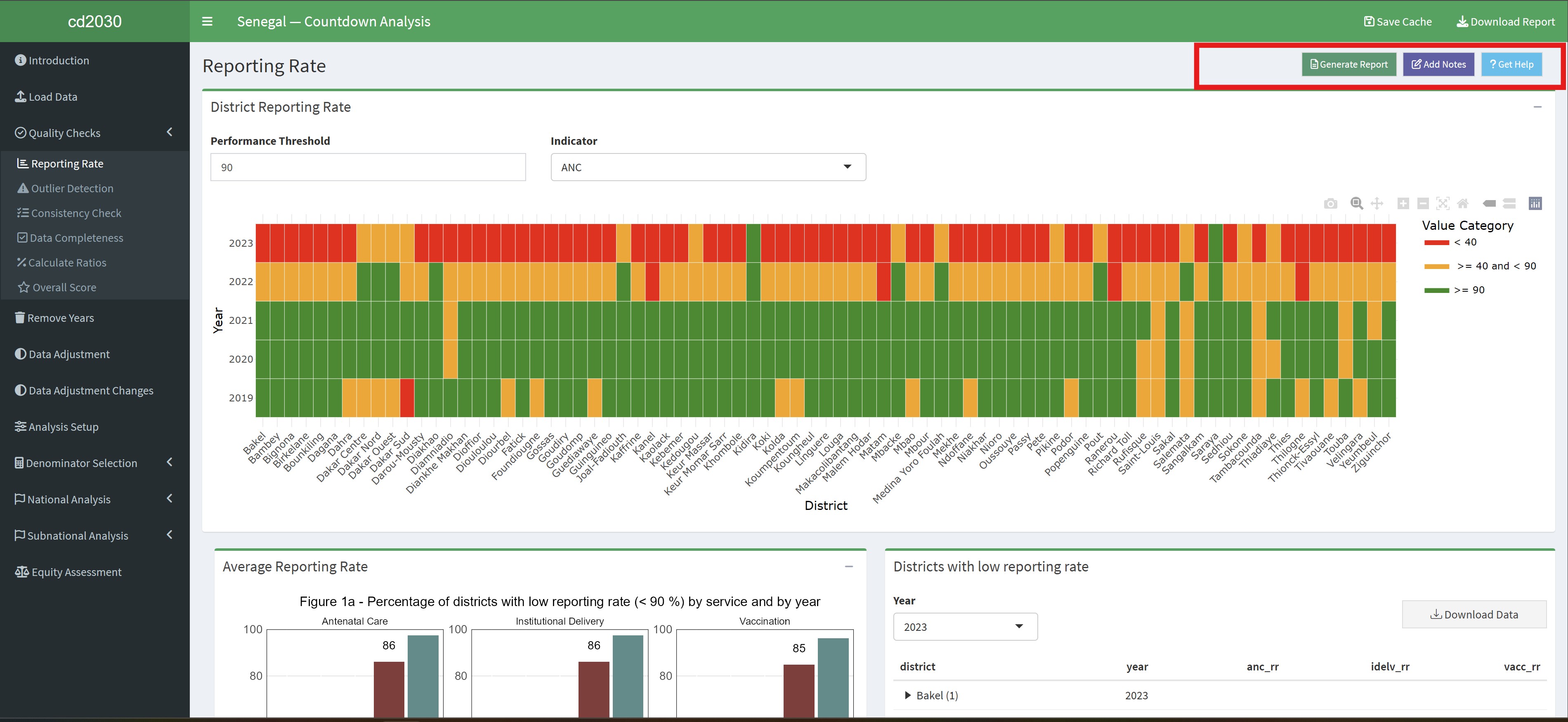This screenshot has width=1568, height=722.
Task: Reset axes with the home icon
Action: click(x=1463, y=203)
